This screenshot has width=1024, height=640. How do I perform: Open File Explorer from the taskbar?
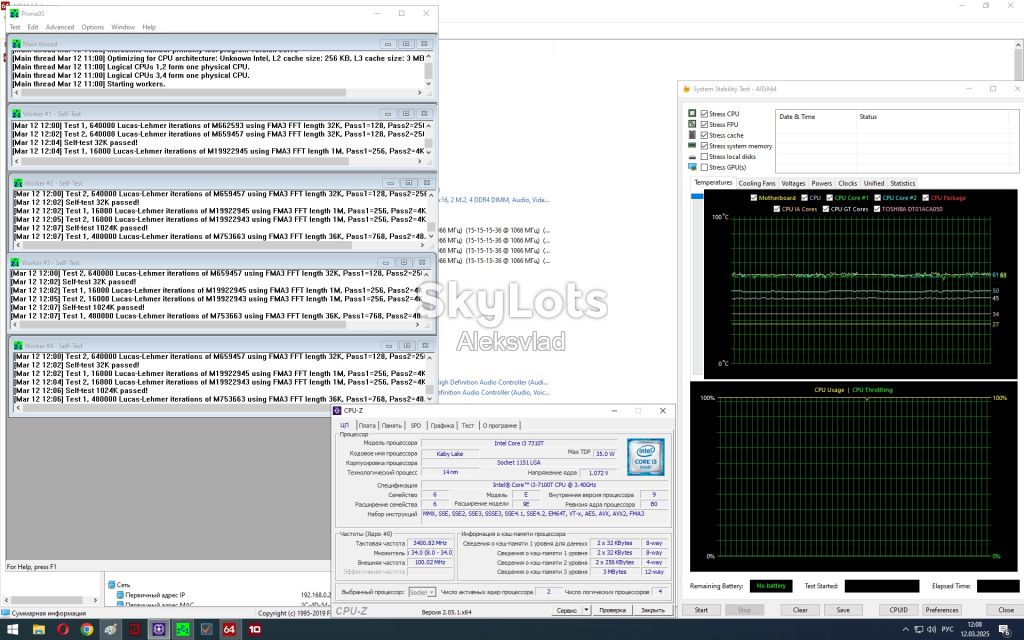(39, 630)
